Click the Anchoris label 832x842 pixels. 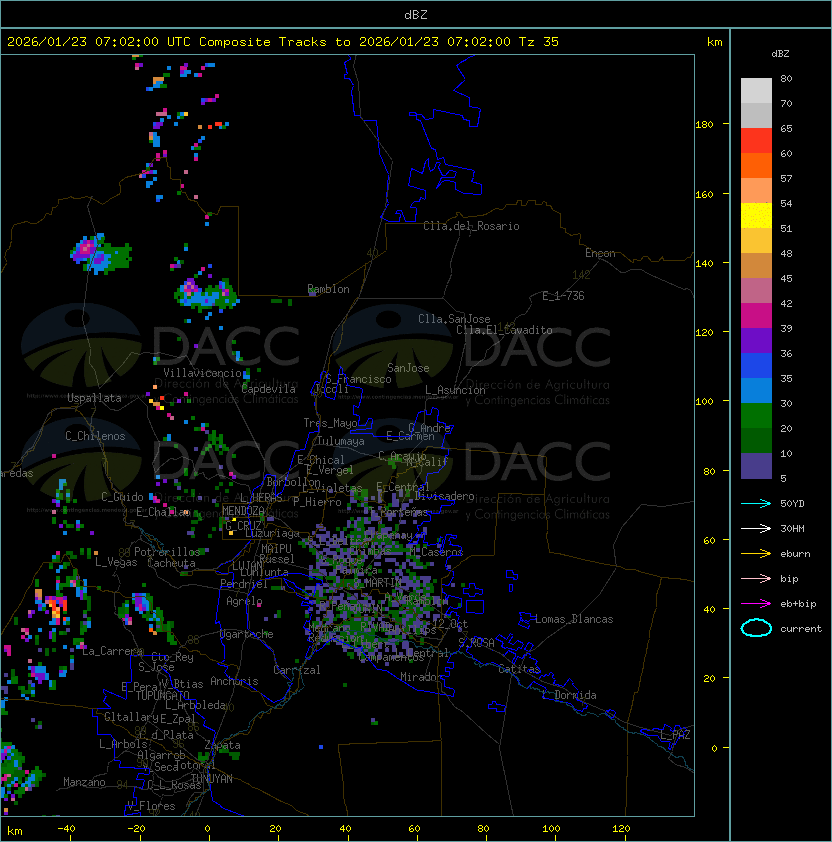(234, 681)
